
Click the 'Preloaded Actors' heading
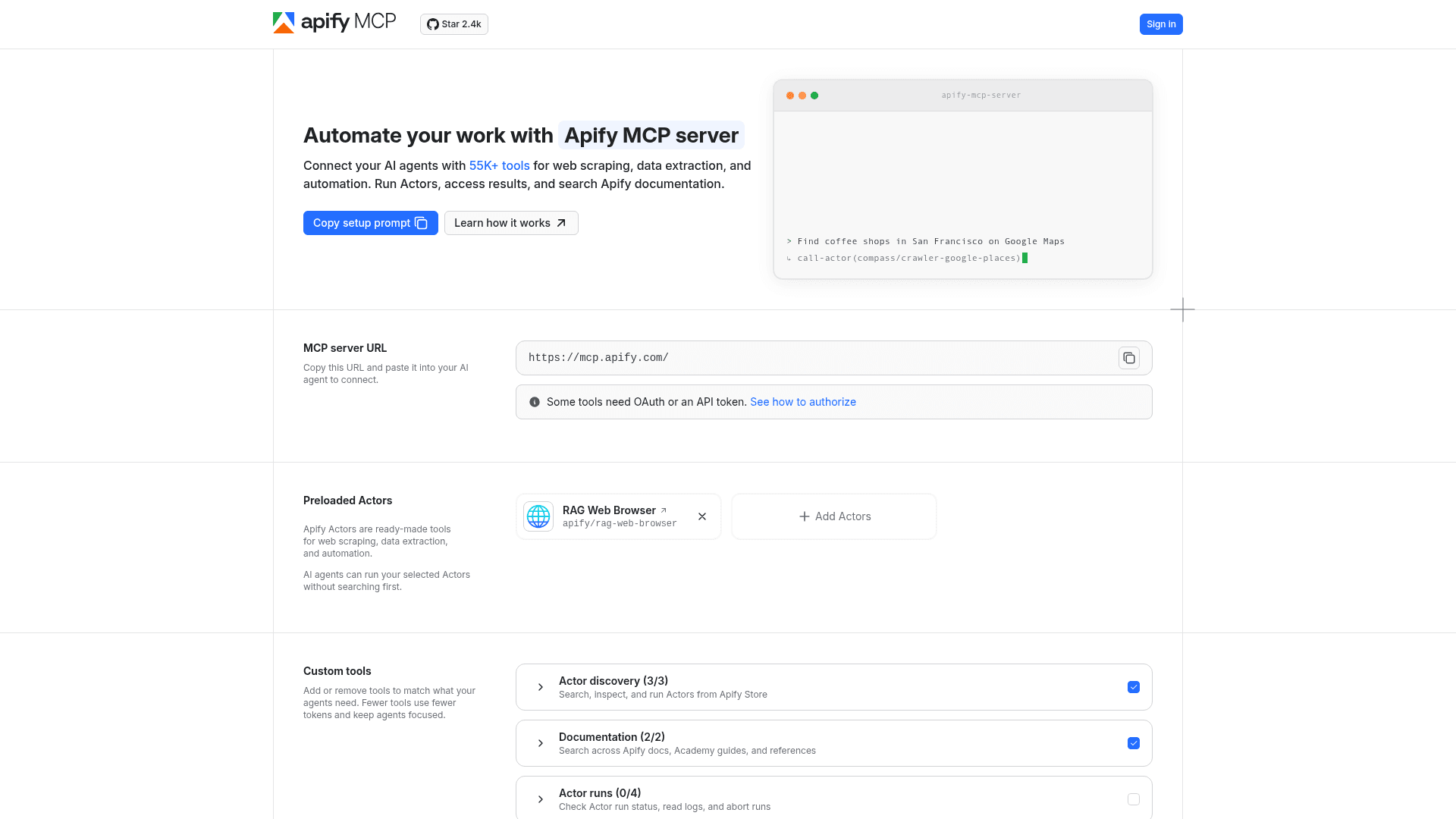click(348, 500)
